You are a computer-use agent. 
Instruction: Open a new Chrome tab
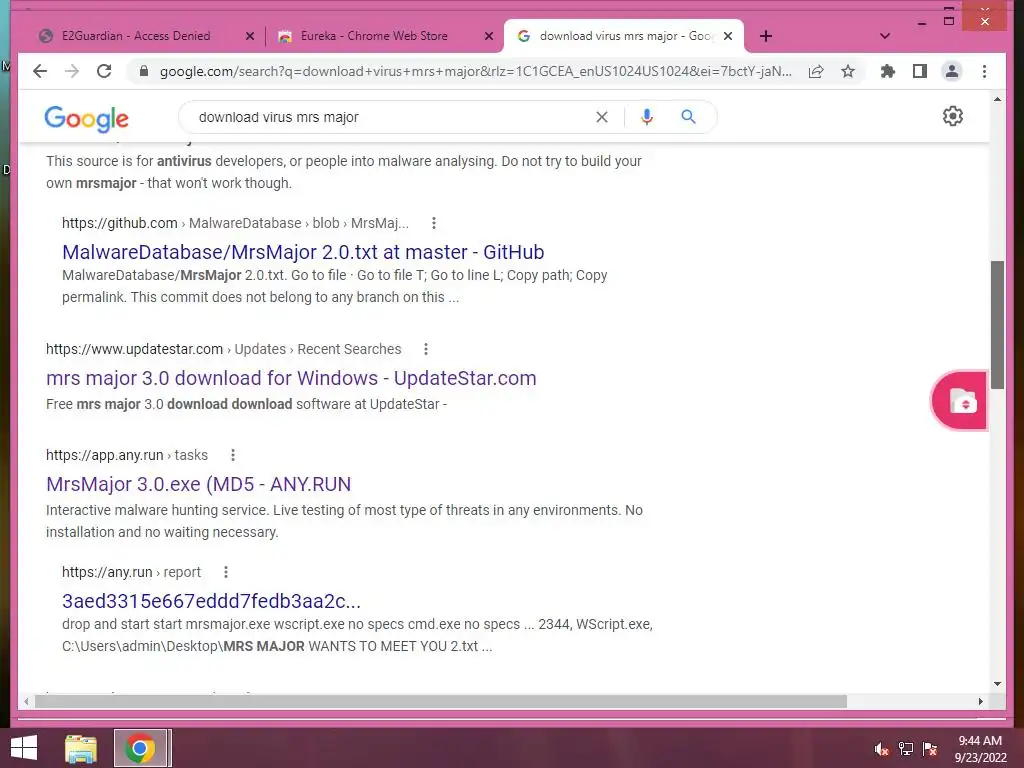(766, 36)
